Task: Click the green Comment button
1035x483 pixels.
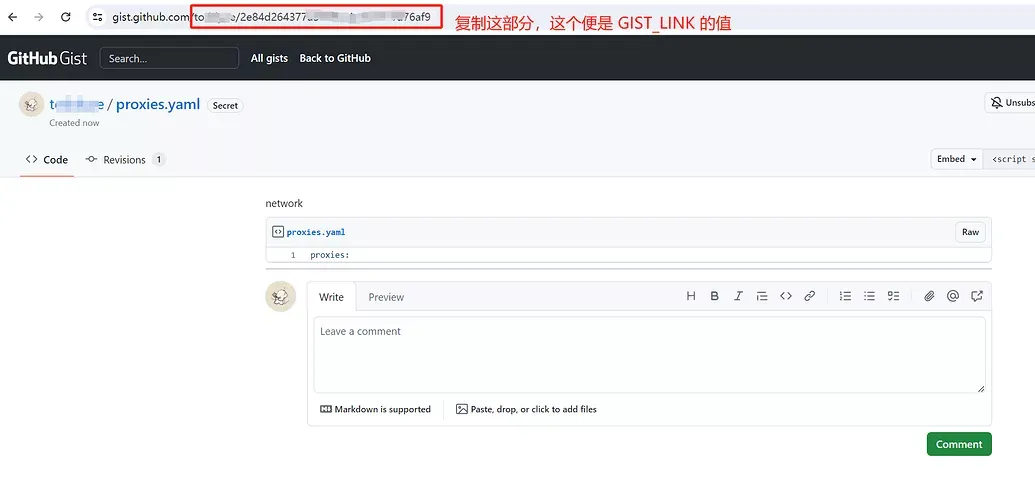Action: point(958,444)
